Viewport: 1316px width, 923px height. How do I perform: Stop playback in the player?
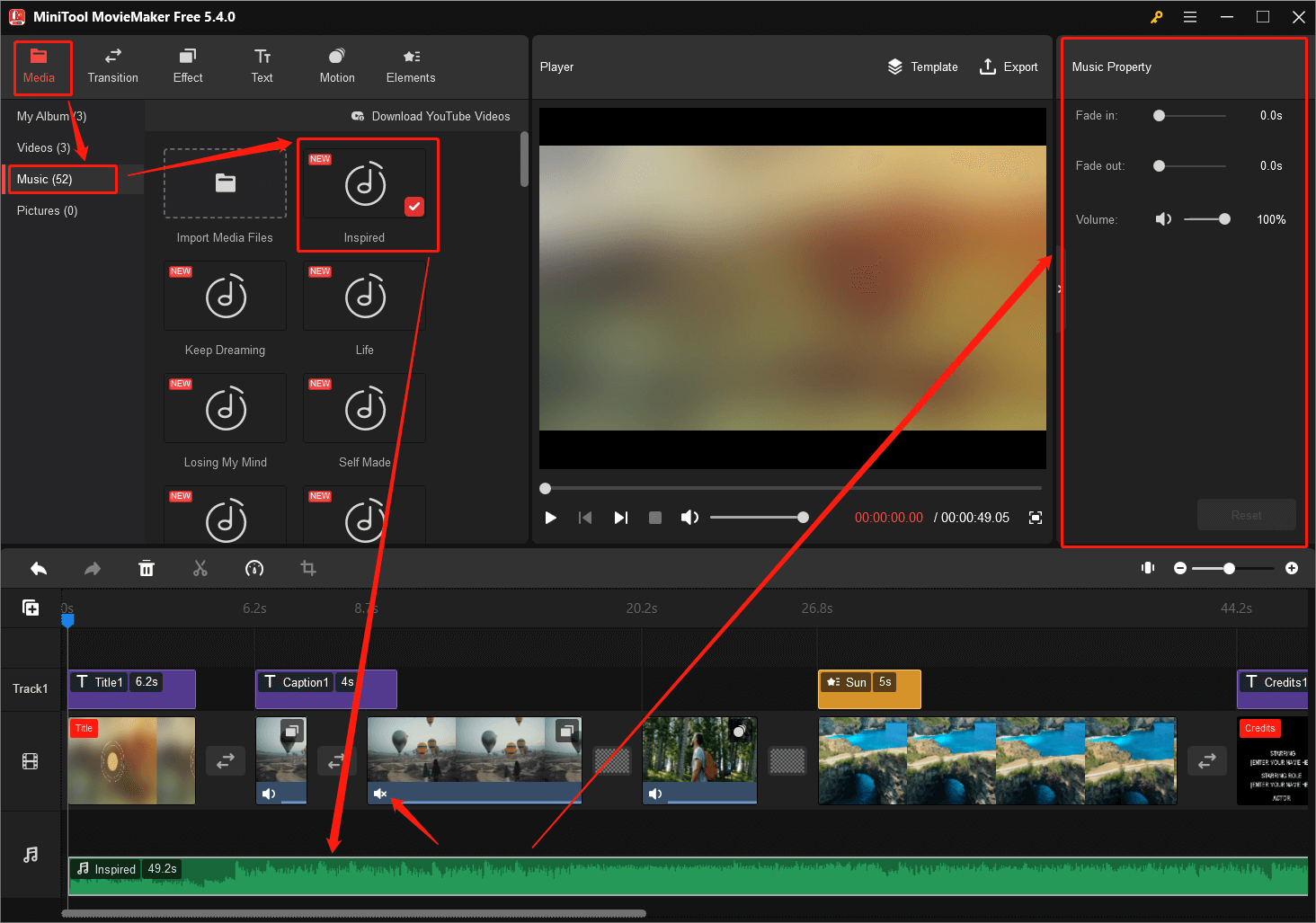[x=655, y=518]
